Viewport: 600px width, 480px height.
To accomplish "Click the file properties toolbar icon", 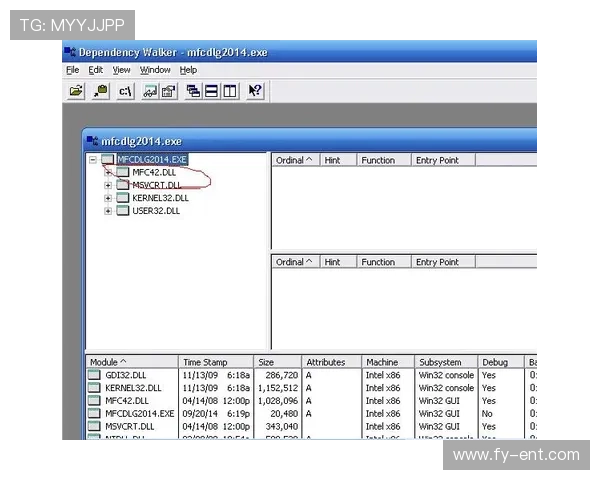I will click(169, 91).
